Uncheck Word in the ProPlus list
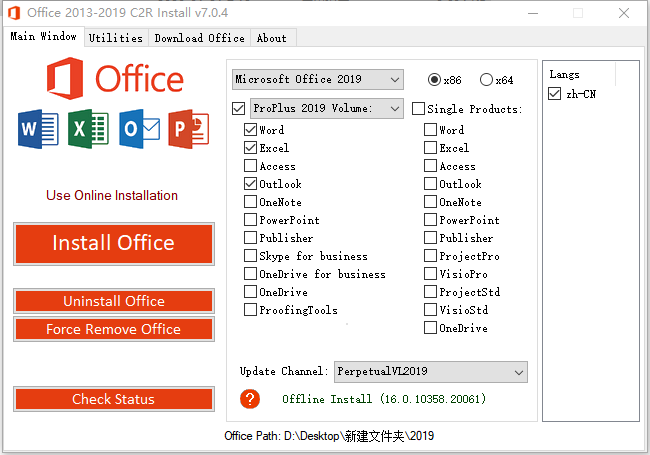Screen dimensions: 650x455 [x=250, y=130]
